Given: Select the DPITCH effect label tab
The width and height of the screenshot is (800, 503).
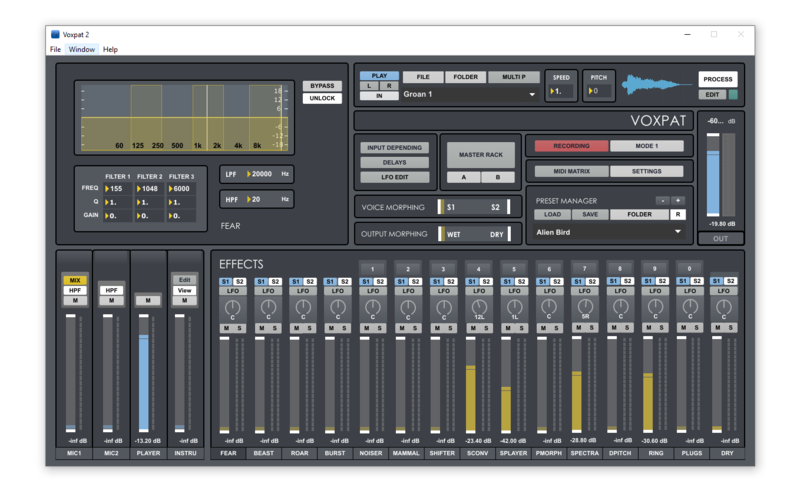Looking at the screenshot, I should pyautogui.click(x=619, y=453).
